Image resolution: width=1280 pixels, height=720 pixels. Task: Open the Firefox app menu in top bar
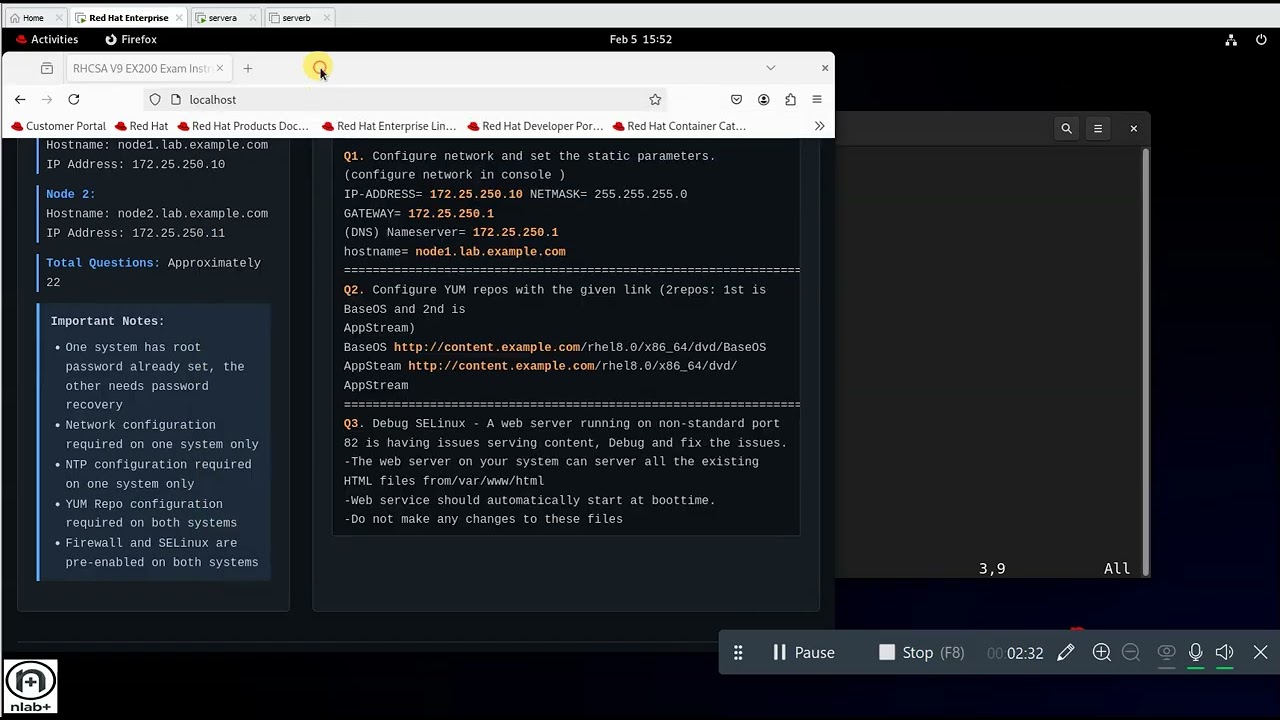[131, 39]
